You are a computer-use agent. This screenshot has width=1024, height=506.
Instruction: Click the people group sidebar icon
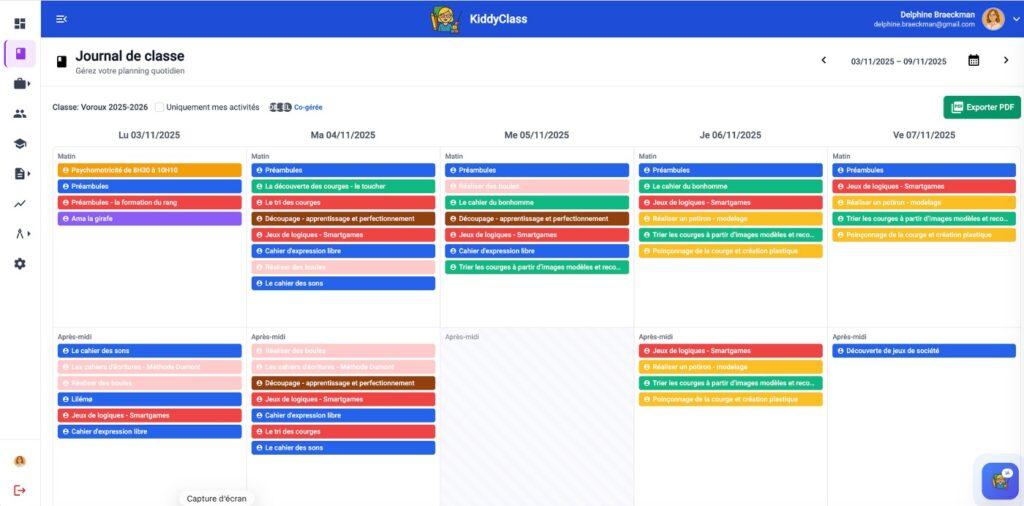(20, 114)
